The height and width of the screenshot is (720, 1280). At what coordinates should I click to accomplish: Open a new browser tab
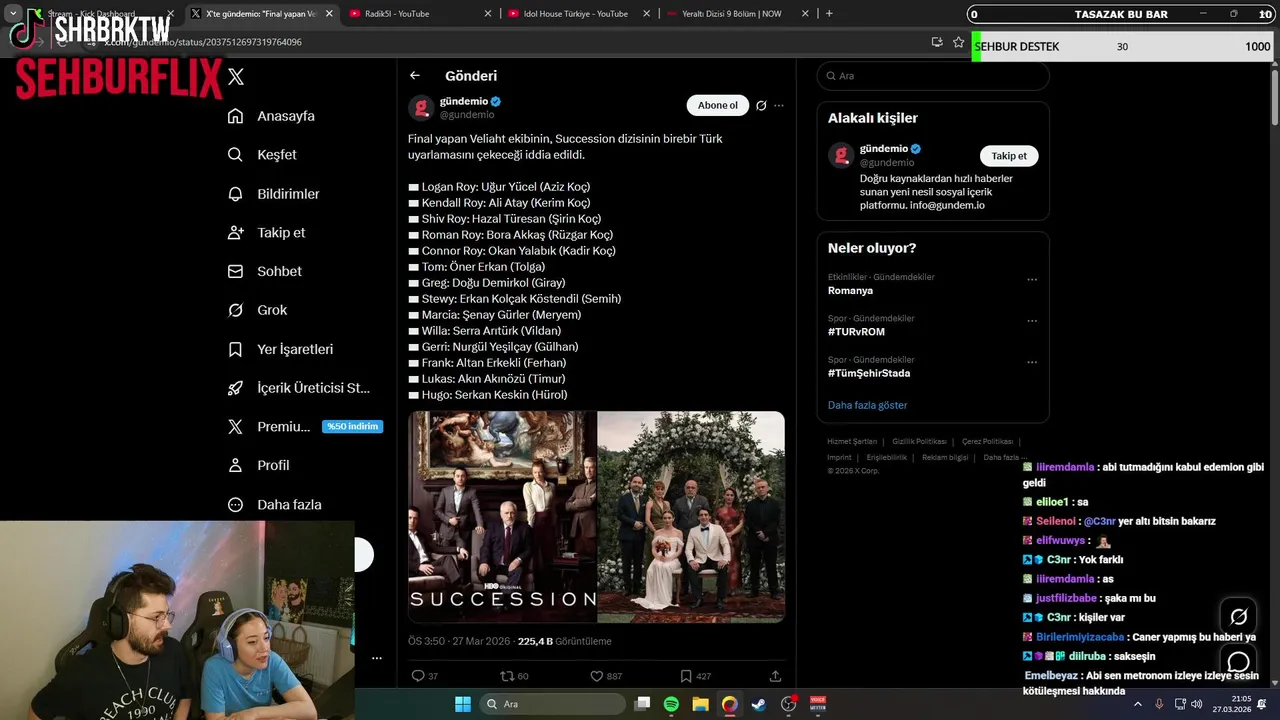coord(829,14)
